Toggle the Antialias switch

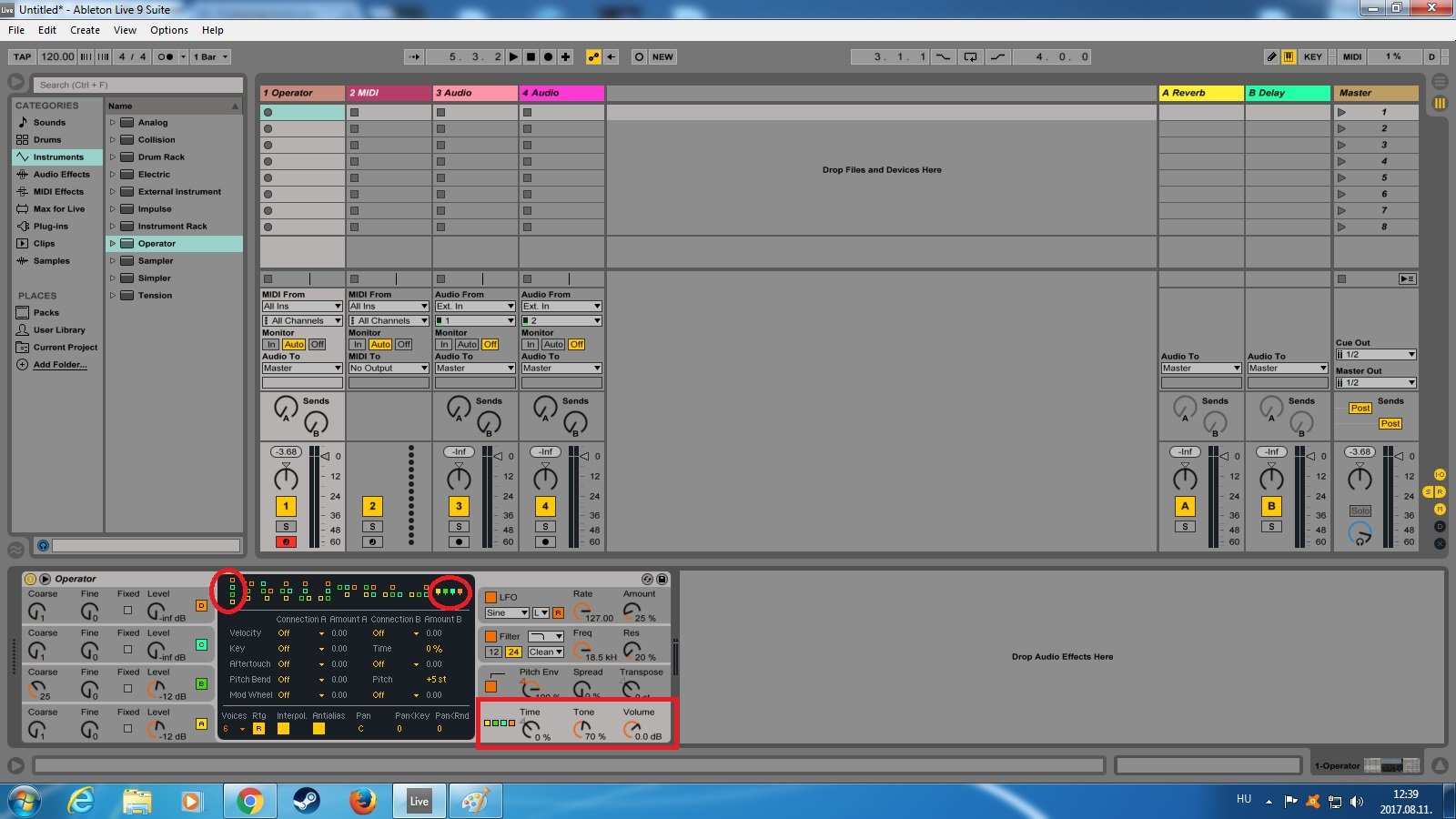point(318,729)
